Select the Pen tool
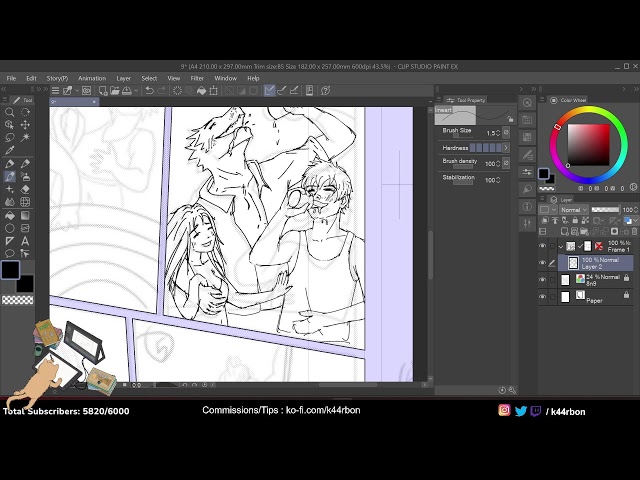The width and height of the screenshot is (640, 480). [9, 164]
